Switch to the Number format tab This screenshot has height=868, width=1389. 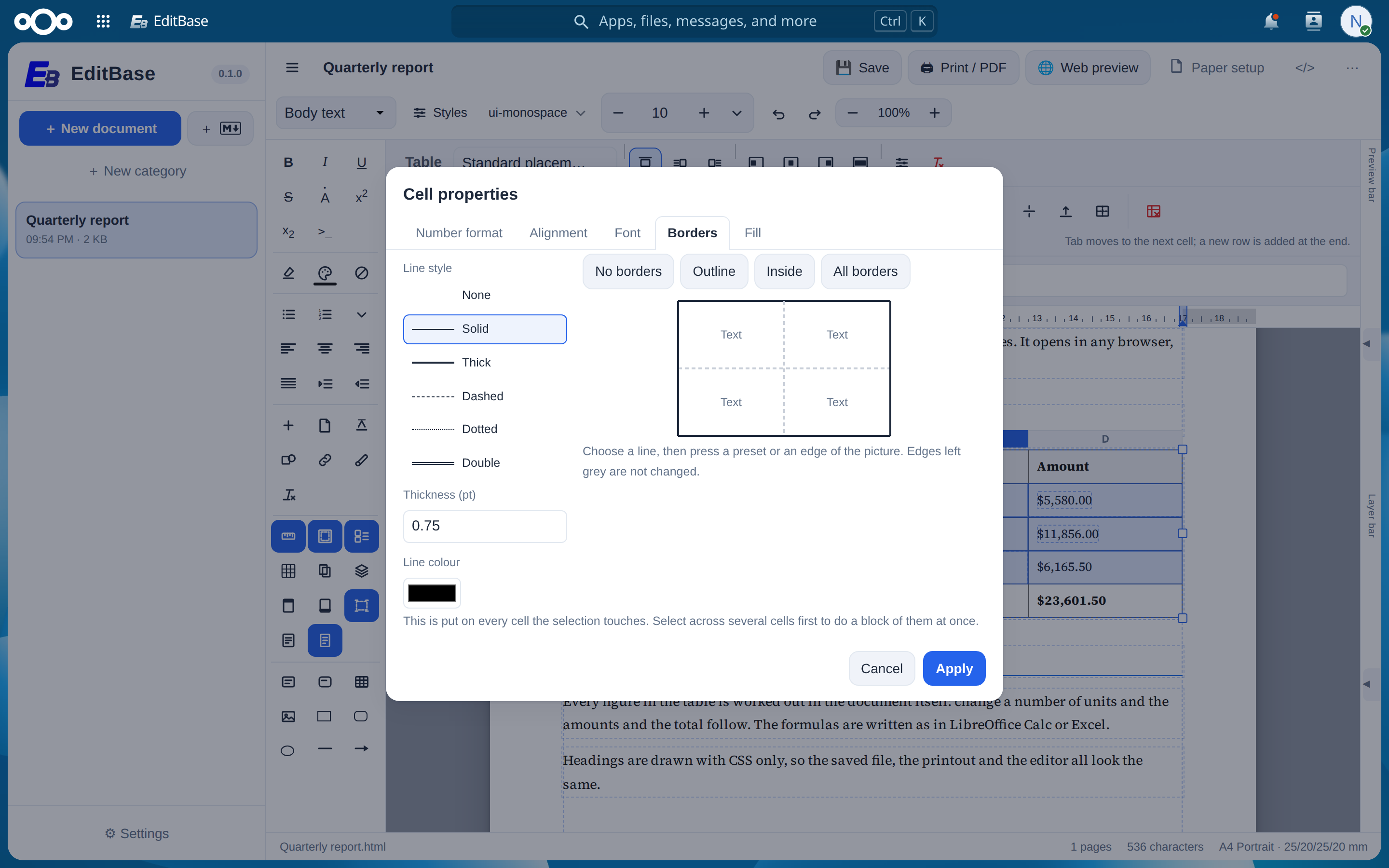pyautogui.click(x=459, y=232)
